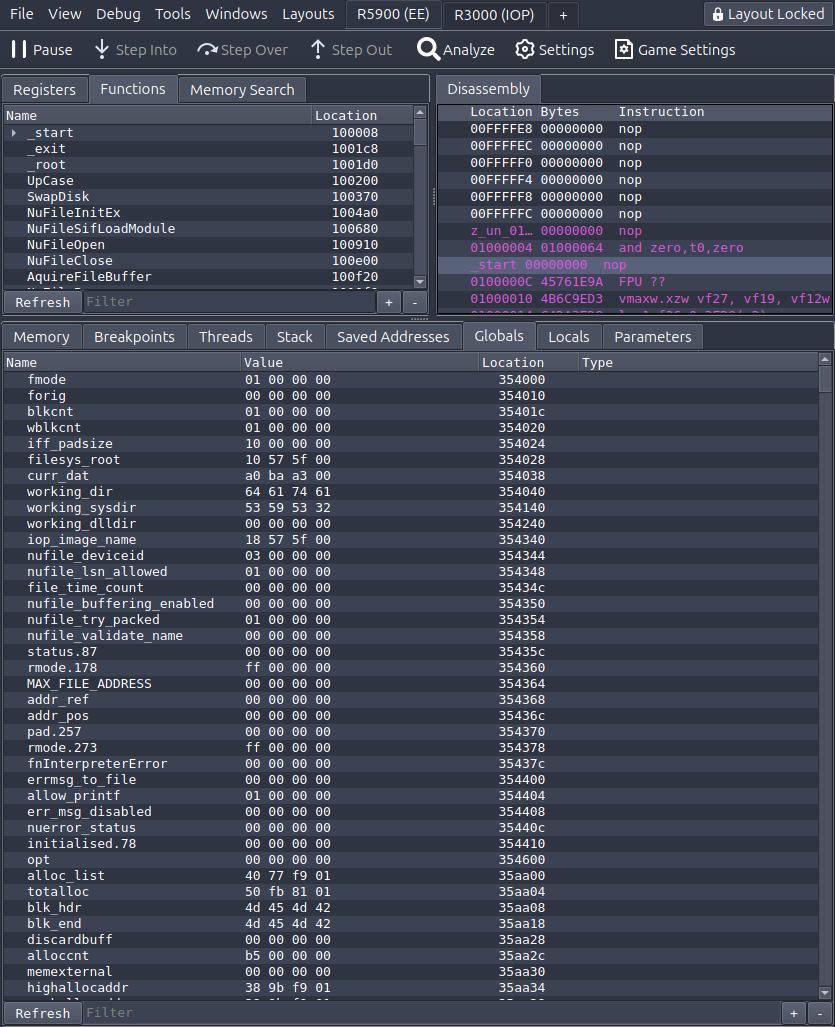The width and height of the screenshot is (835, 1027).
Task: Open the Debug menu
Action: [118, 14]
